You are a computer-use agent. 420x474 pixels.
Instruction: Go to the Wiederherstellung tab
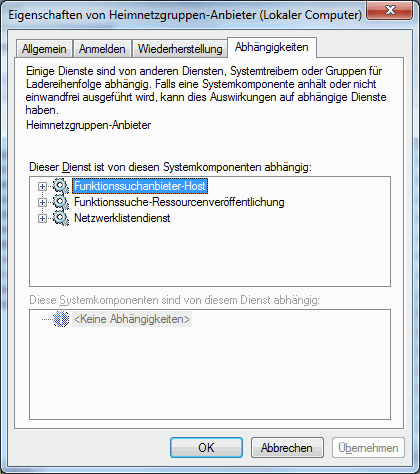180,49
